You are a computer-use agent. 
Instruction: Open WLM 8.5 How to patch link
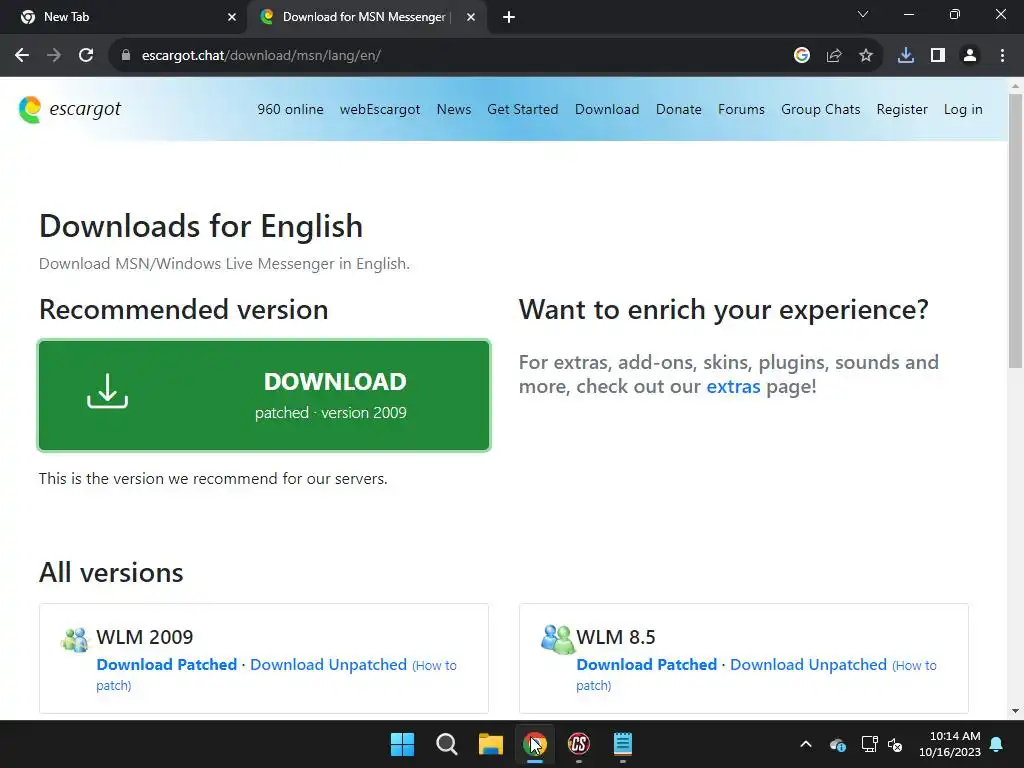914,665
